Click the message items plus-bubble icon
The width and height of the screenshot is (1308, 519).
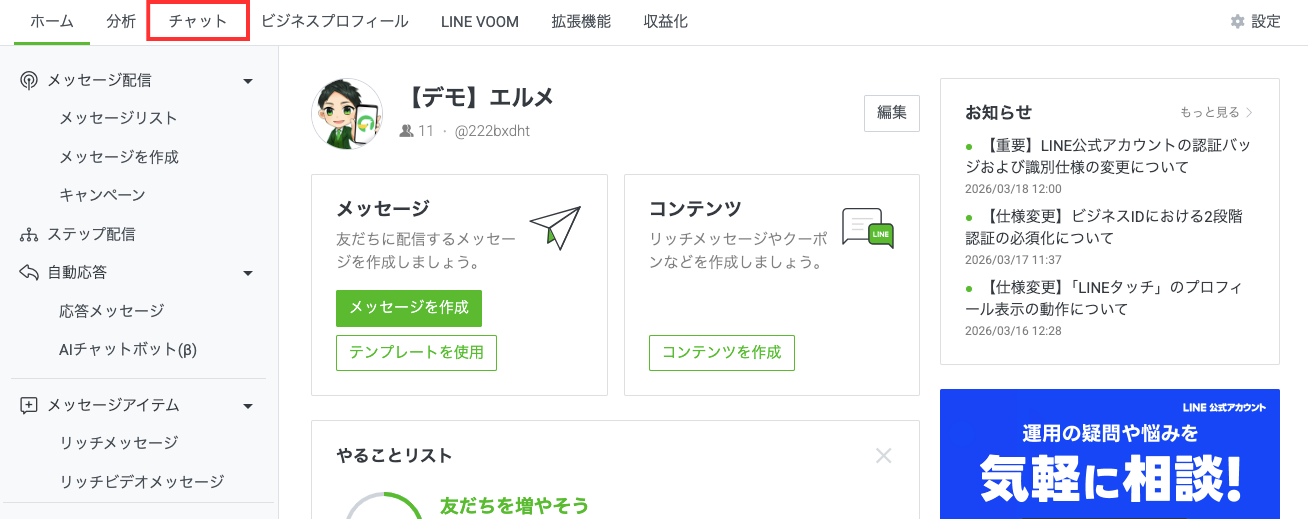[29, 405]
